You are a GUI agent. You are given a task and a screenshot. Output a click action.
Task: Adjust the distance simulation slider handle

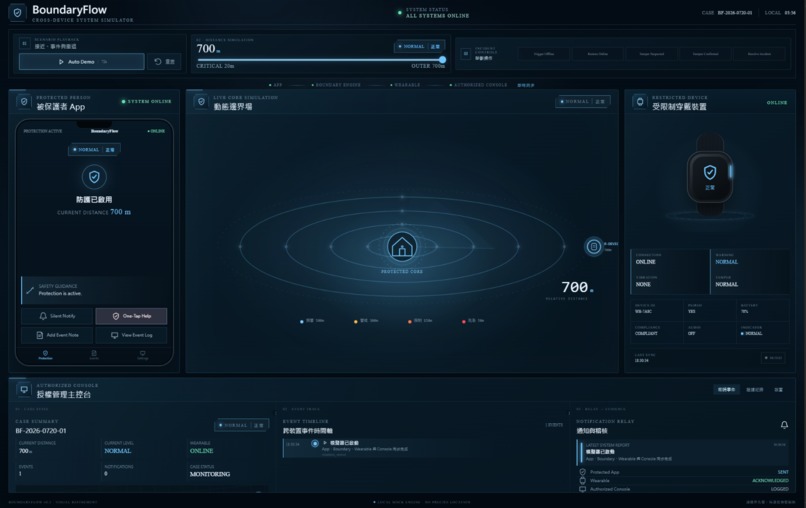[x=442, y=60]
